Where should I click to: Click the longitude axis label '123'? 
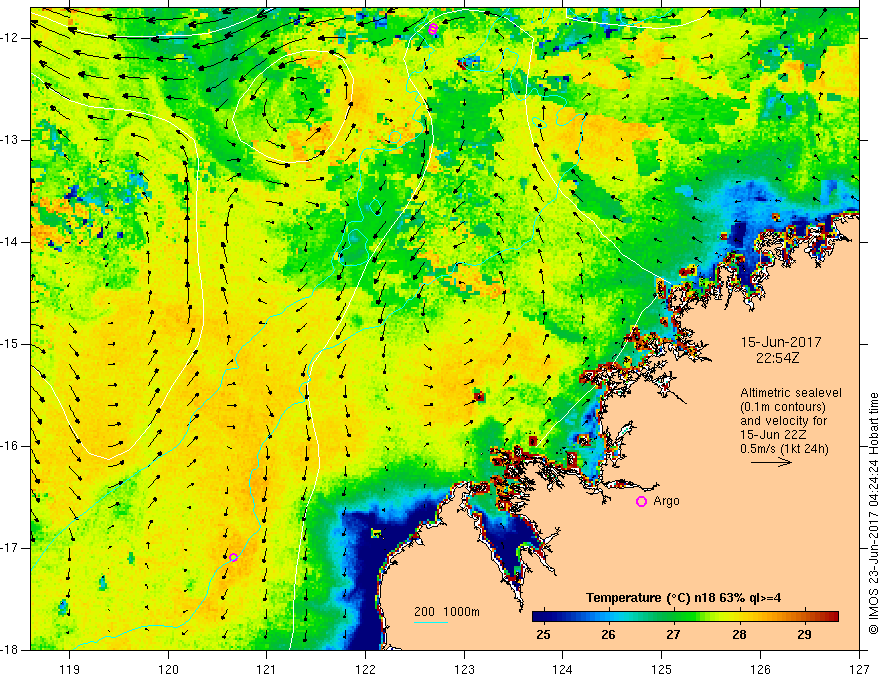[x=464, y=669]
